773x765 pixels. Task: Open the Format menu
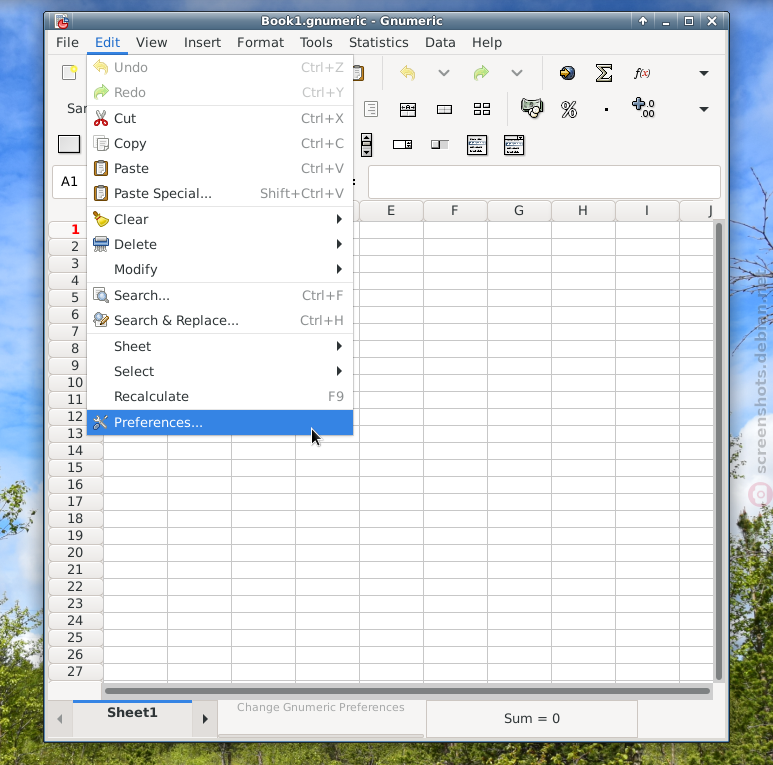(260, 42)
